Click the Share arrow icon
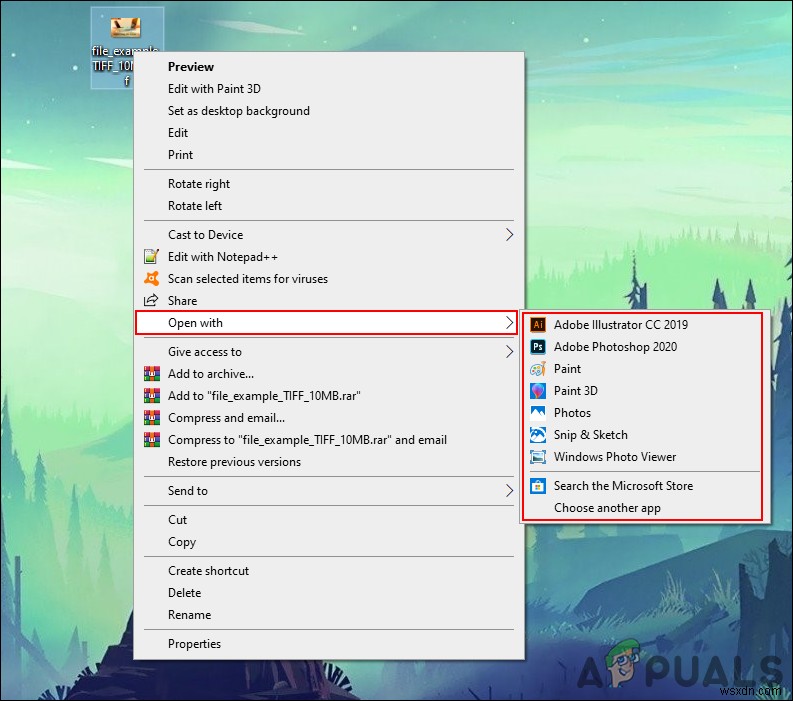 tap(152, 301)
